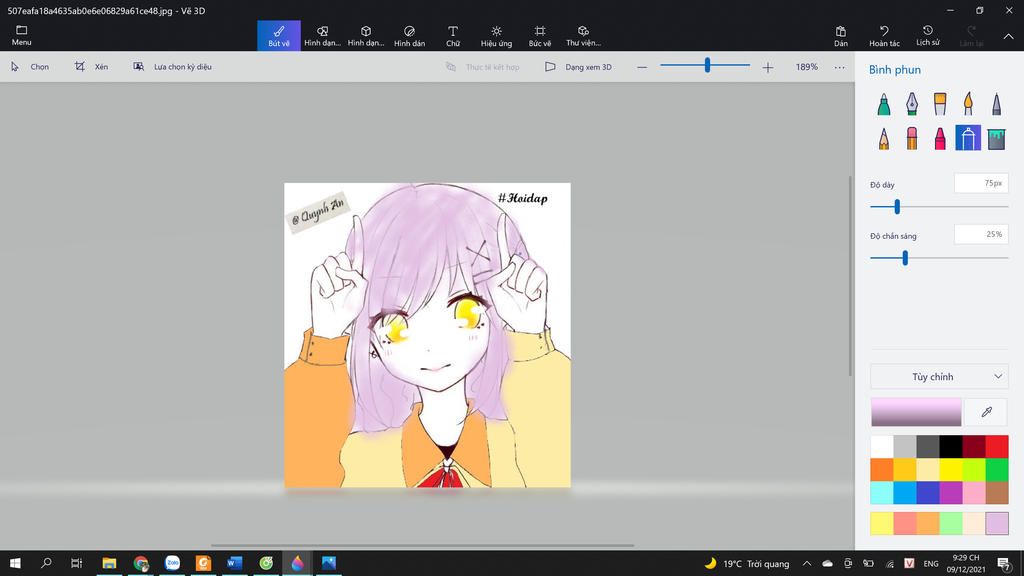Viewport: 1024px width, 576px height.
Task: Select the Oil brush
Action: tap(940, 103)
